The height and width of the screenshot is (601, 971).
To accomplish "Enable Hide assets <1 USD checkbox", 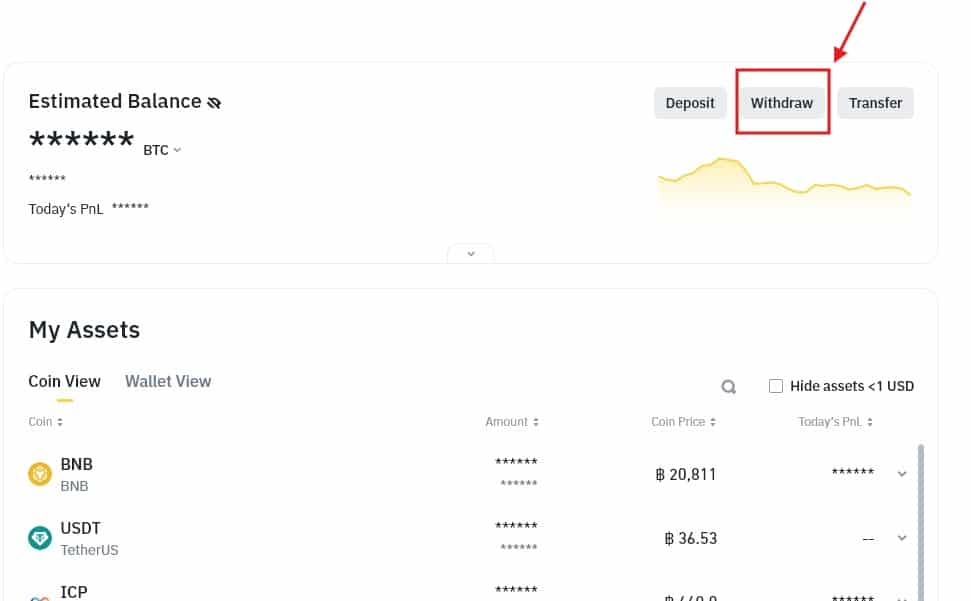I will (776, 386).
